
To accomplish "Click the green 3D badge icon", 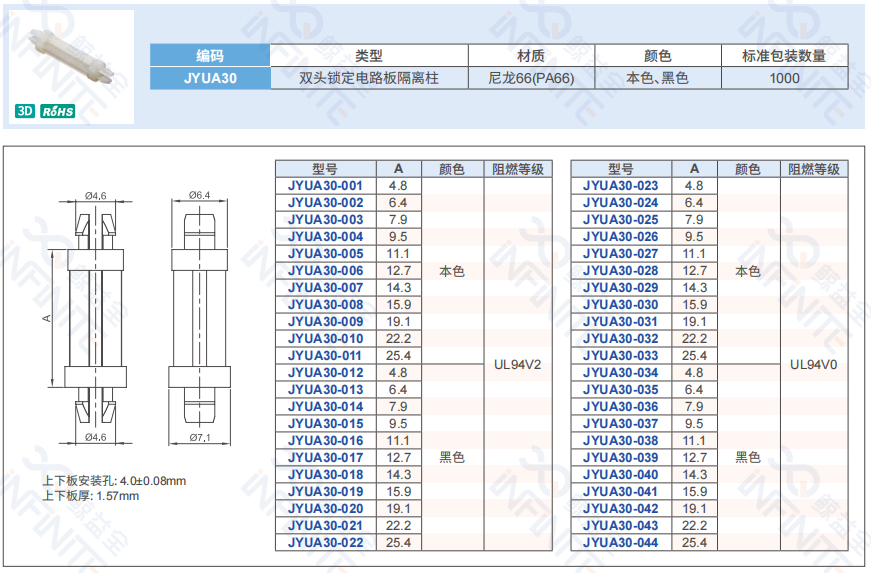I will coord(25,112).
